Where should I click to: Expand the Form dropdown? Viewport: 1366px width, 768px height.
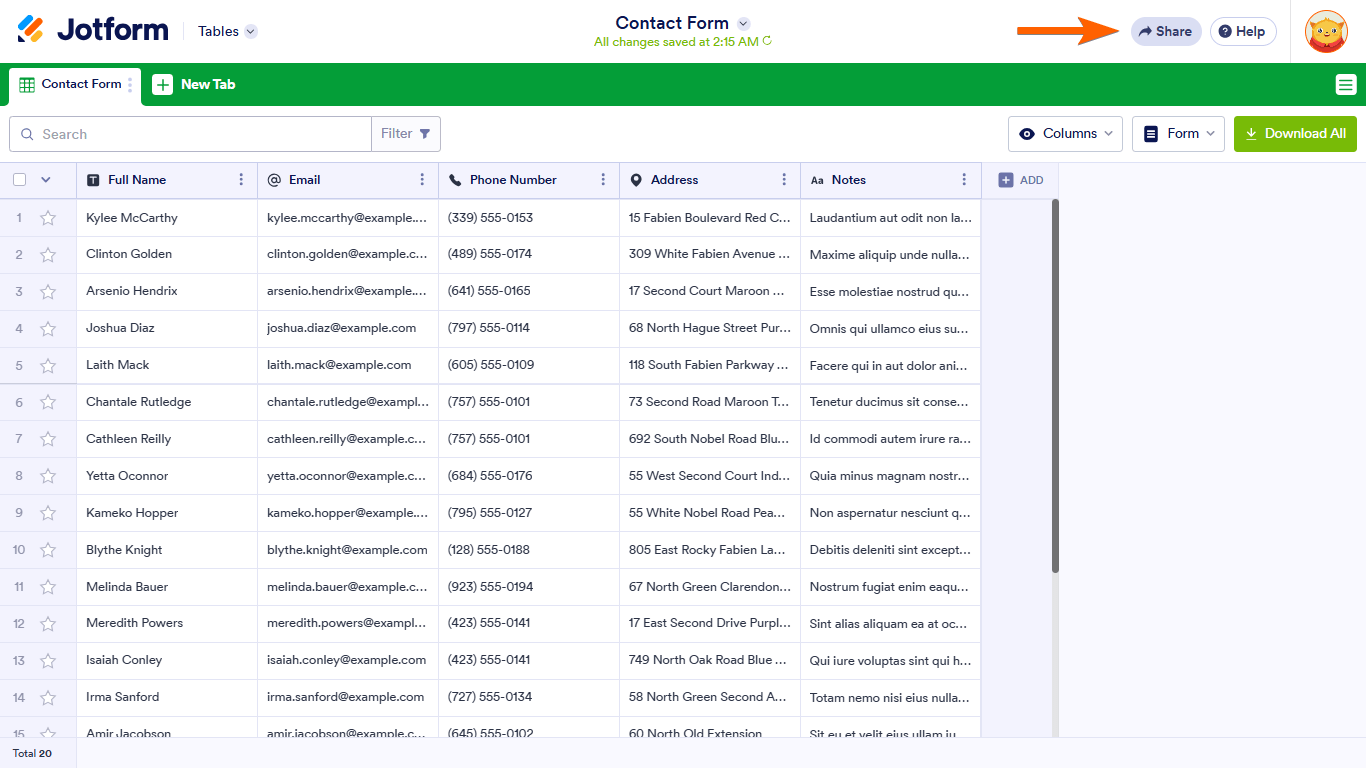point(1178,134)
